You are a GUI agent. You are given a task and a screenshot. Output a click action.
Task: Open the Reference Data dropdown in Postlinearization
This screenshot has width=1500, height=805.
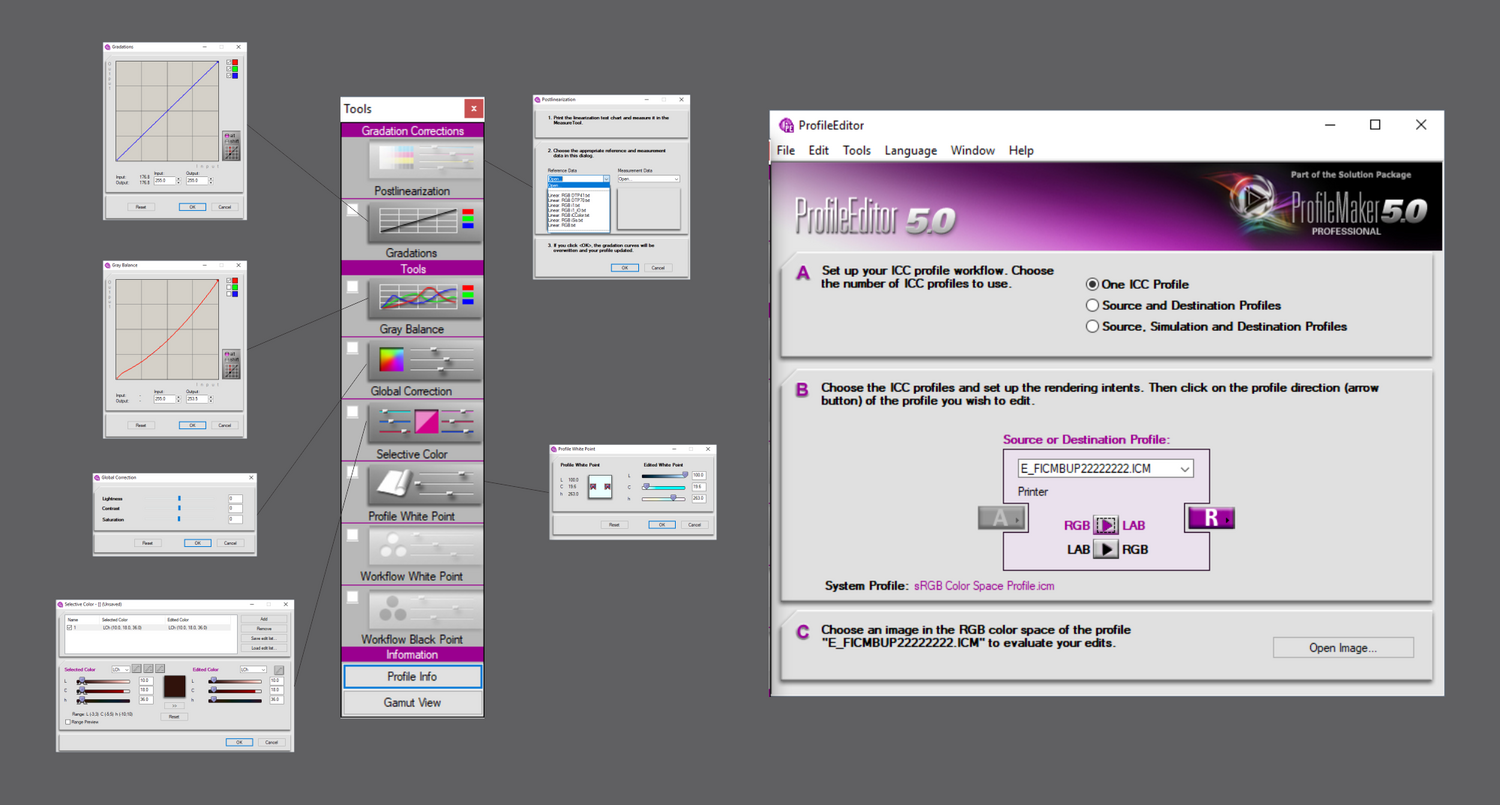click(x=578, y=179)
